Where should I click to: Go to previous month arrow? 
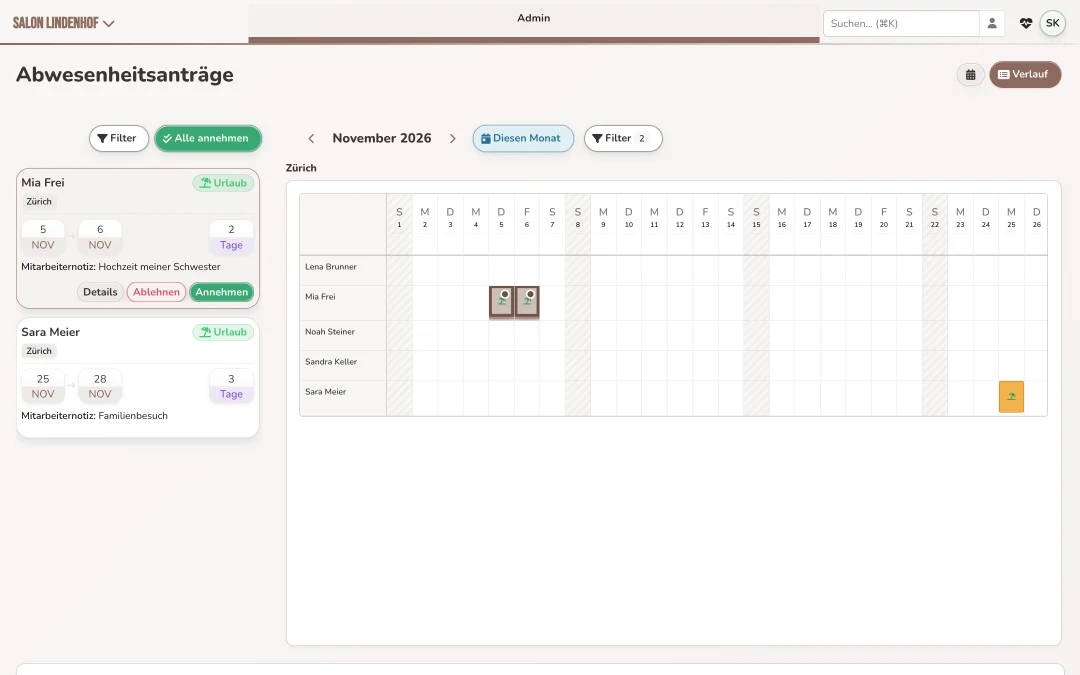[x=311, y=138]
